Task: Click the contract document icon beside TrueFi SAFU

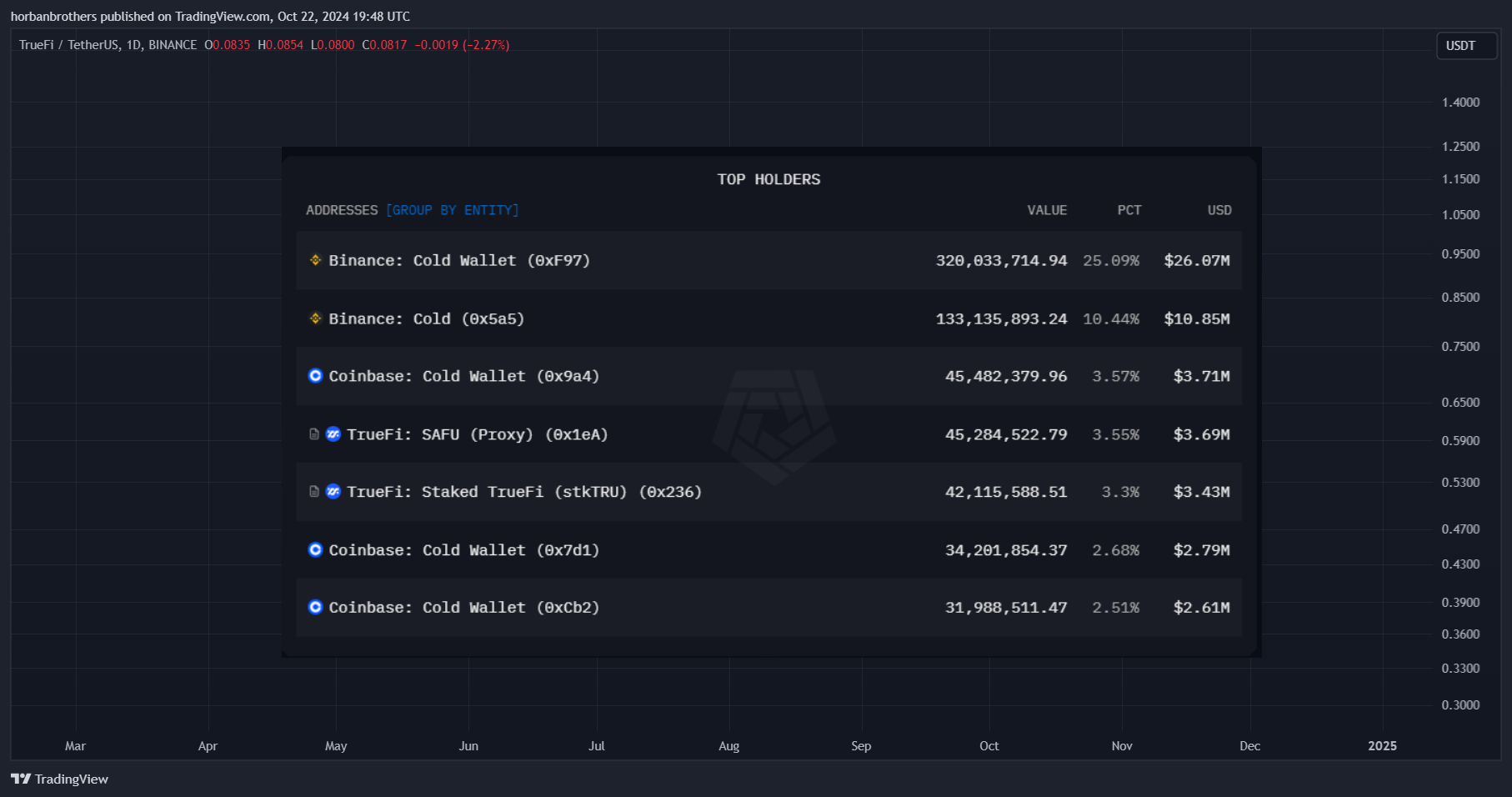Action: pos(314,434)
